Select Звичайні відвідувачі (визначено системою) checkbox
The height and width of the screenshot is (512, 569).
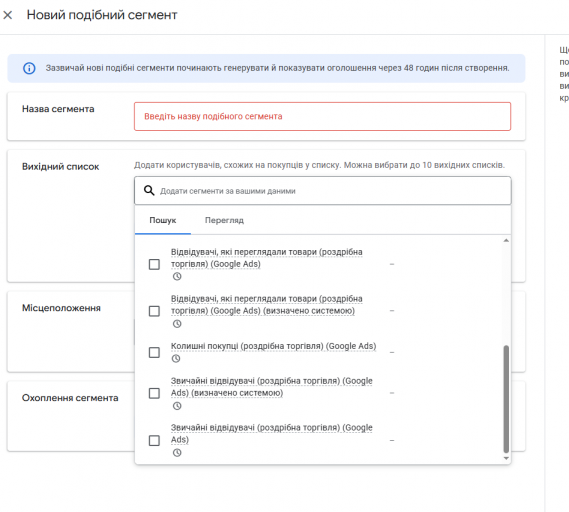pos(154,393)
